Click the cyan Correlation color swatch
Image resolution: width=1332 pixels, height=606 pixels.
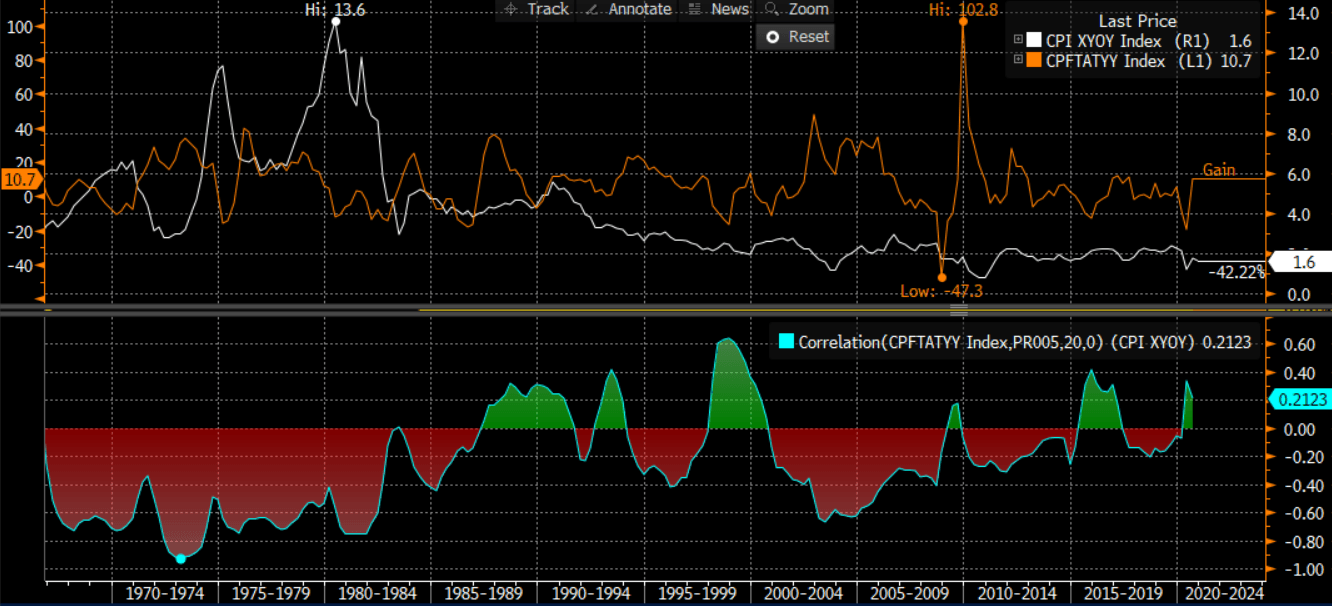pos(787,342)
